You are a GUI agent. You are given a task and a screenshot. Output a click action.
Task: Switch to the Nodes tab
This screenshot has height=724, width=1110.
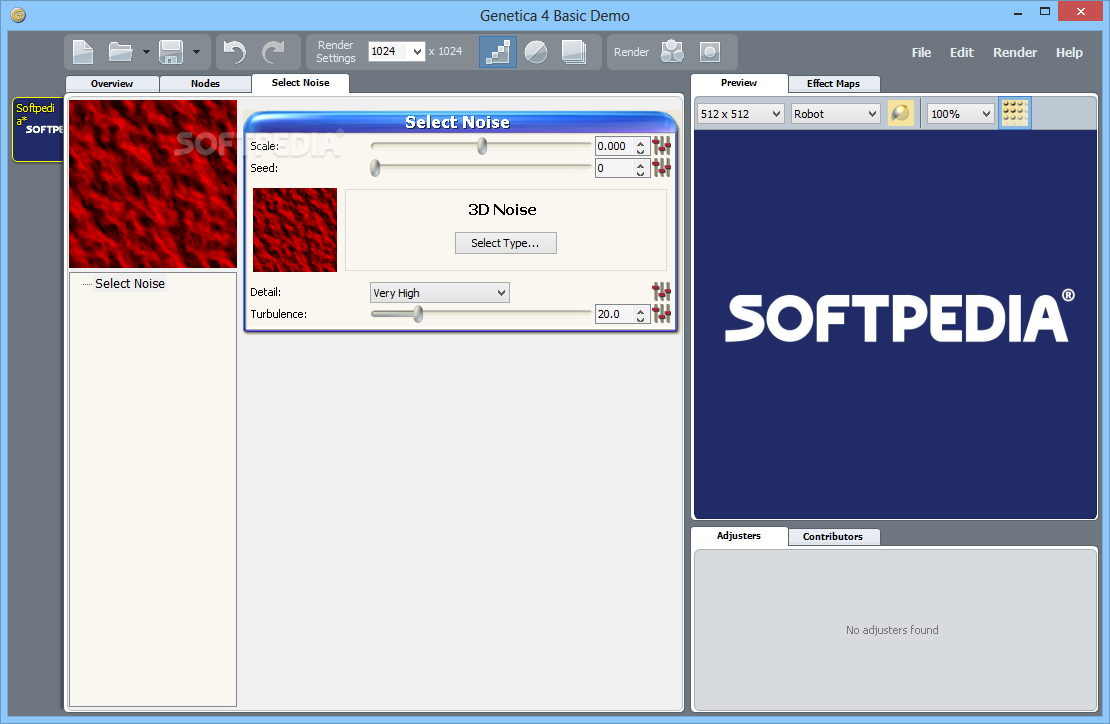[205, 84]
